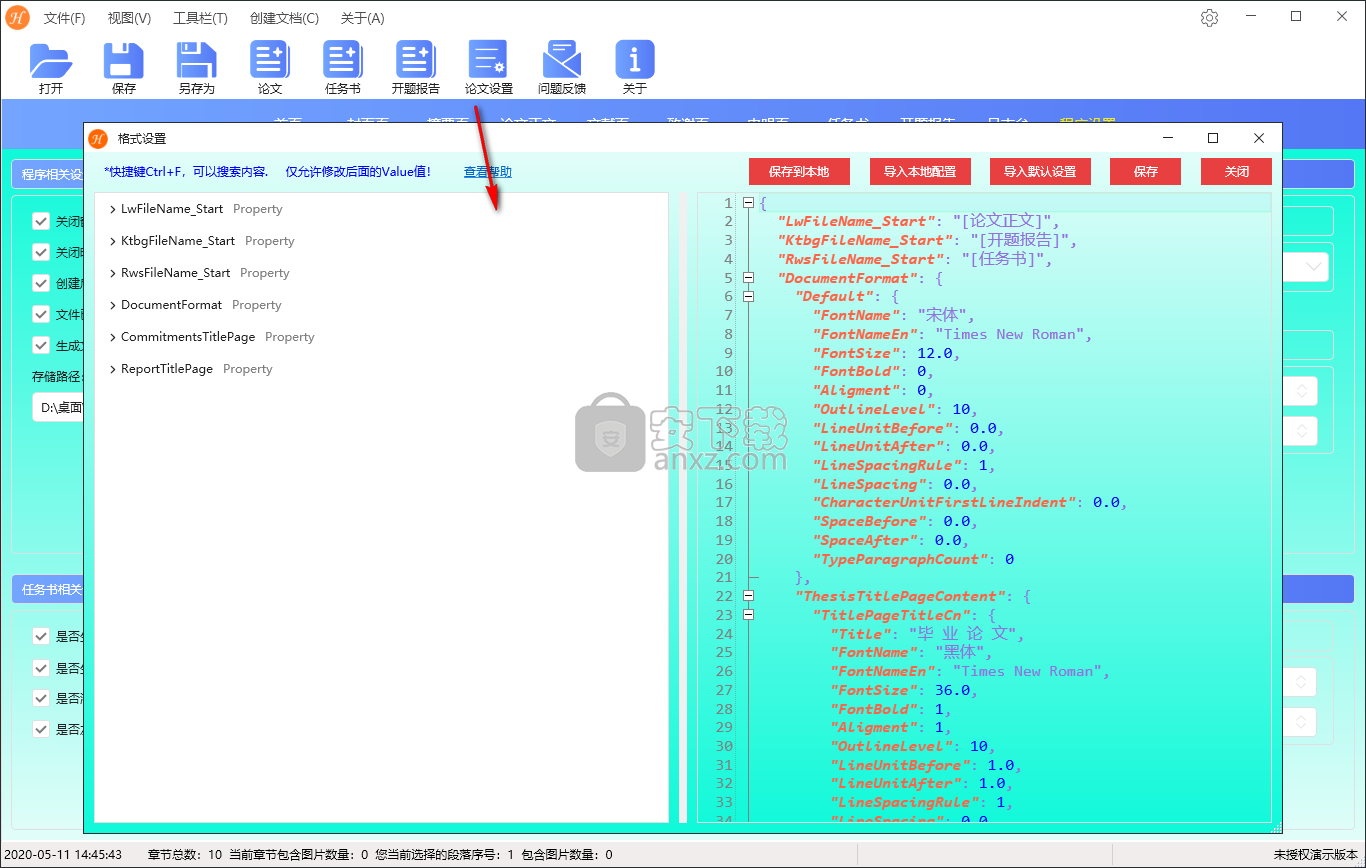Click line number 21 in the editor gutter
The height and width of the screenshot is (868, 1366).
tap(724, 578)
